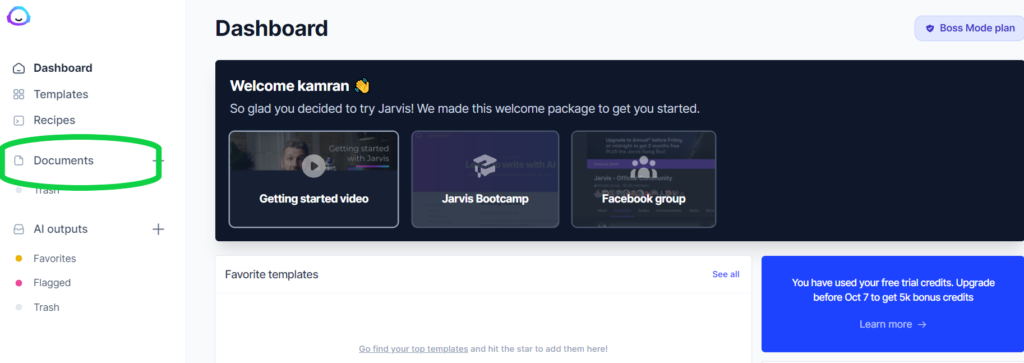
Task: Click the Favorite templates heading
Action: tap(272, 274)
